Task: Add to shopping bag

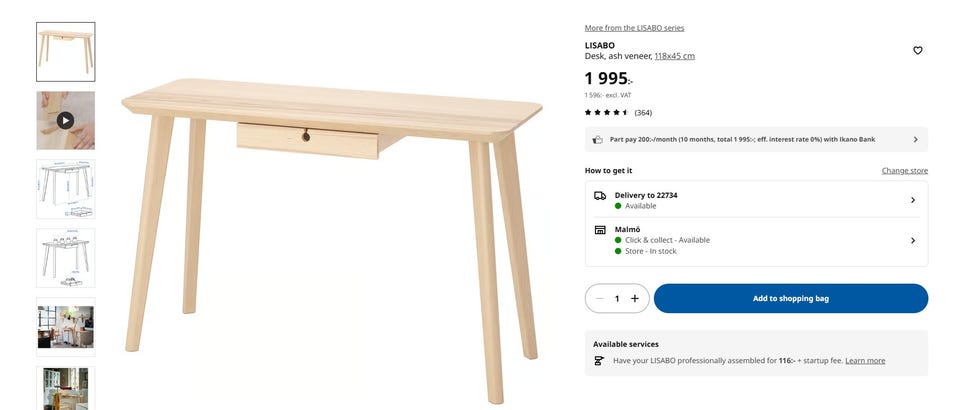Action: pyautogui.click(x=790, y=299)
